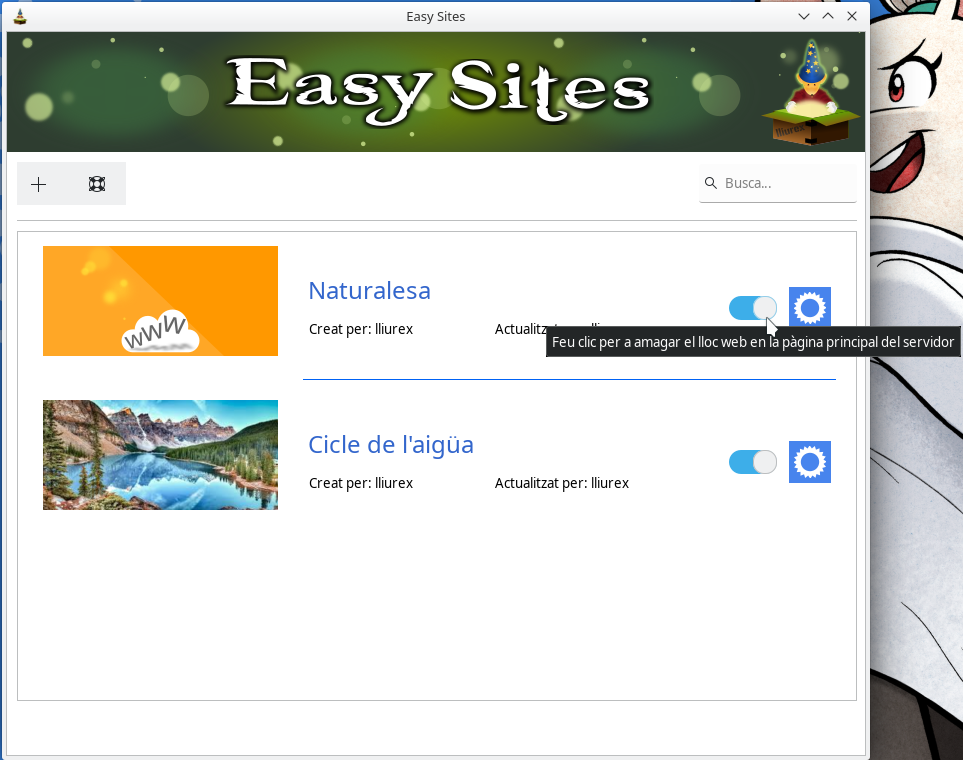This screenshot has height=760, width=963.
Task: Click the magnifier icon in the search box
Action: 711,183
